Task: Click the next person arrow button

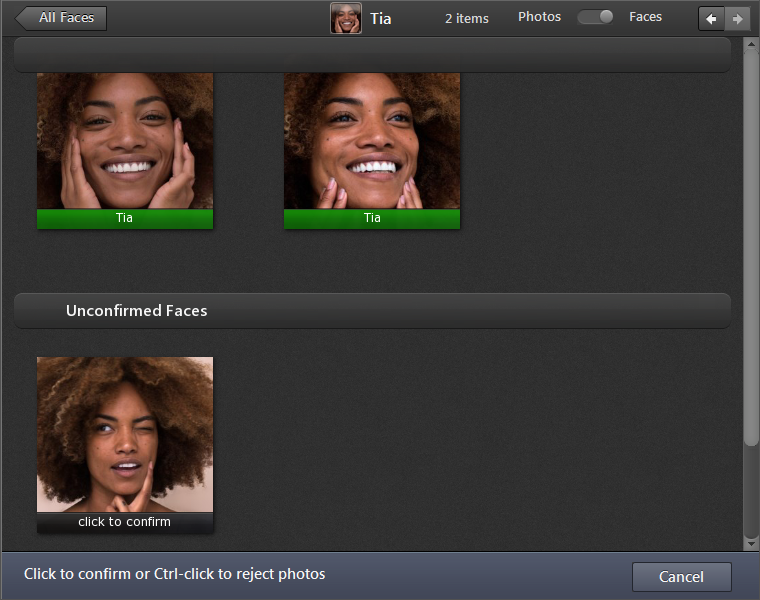Action: pos(737,19)
